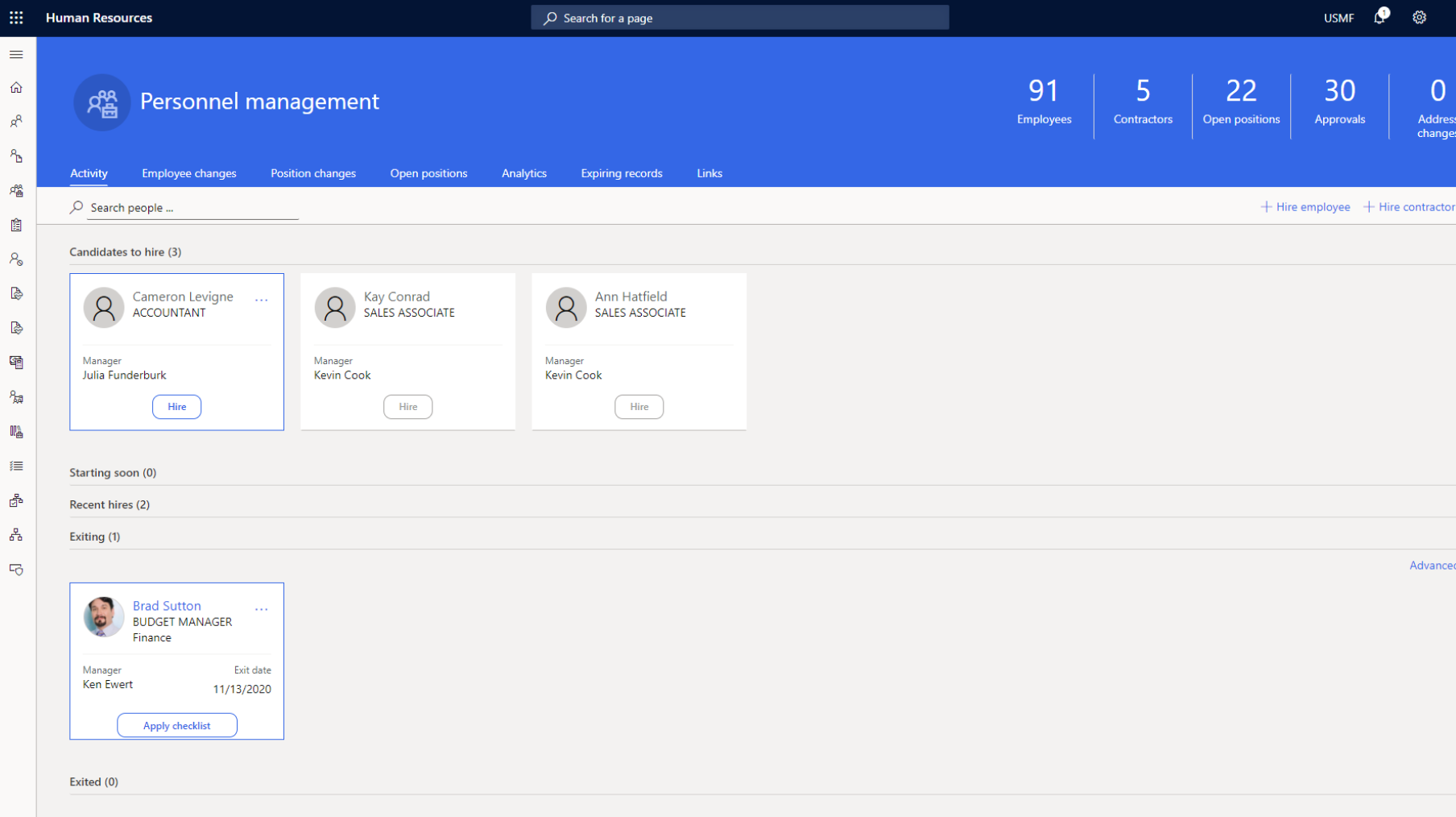Go to Home in the sidebar
This screenshot has height=817, width=1456.
[16, 88]
